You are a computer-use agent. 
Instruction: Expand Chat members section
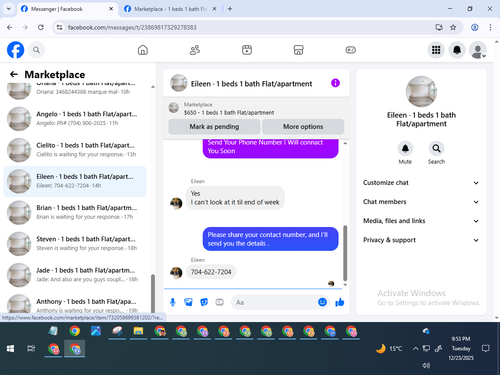421,202
